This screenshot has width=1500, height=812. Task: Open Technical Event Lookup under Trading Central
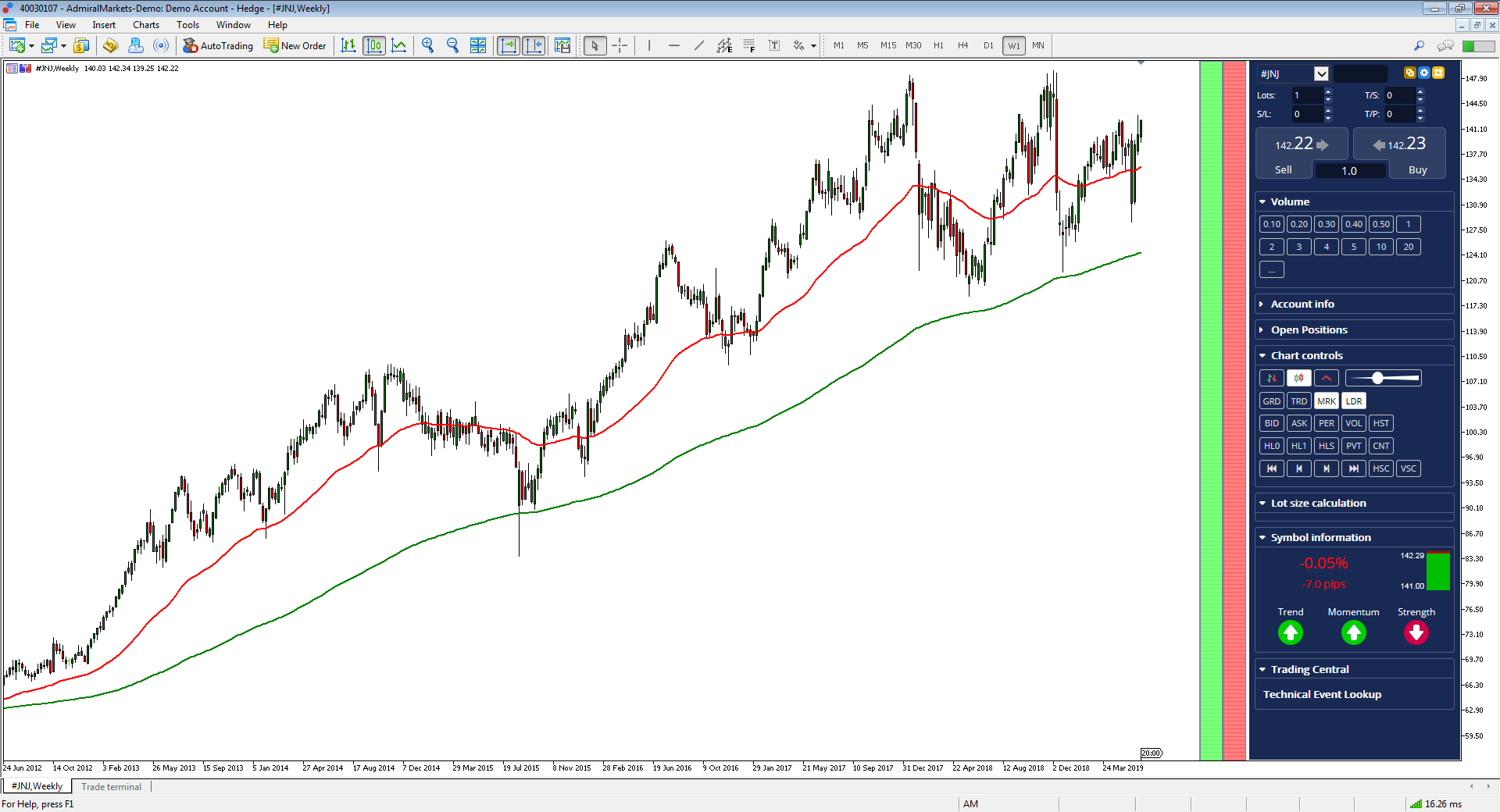pyautogui.click(x=1323, y=694)
